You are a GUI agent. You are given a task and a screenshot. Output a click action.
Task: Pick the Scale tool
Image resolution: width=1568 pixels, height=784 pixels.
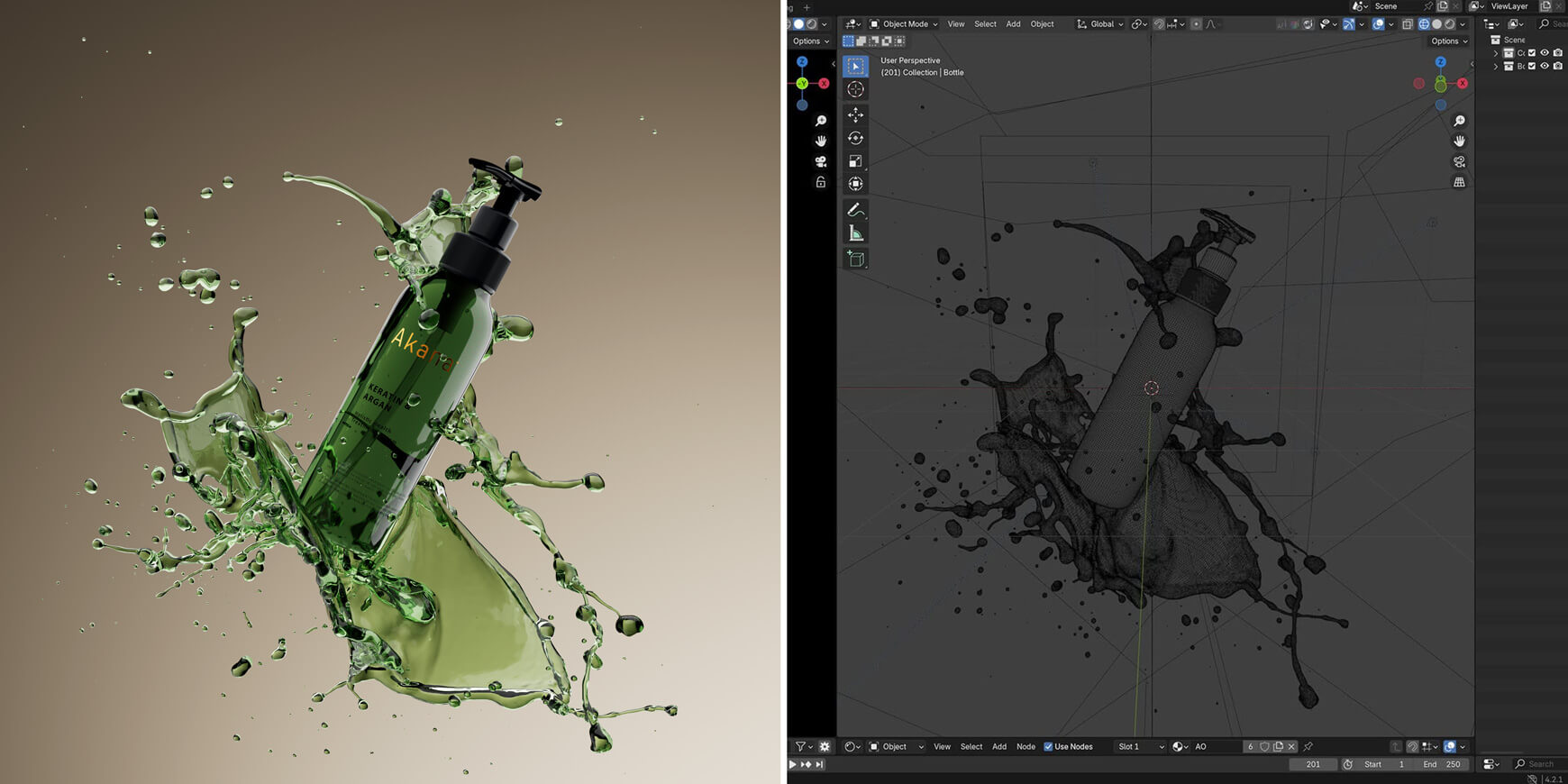(855, 160)
